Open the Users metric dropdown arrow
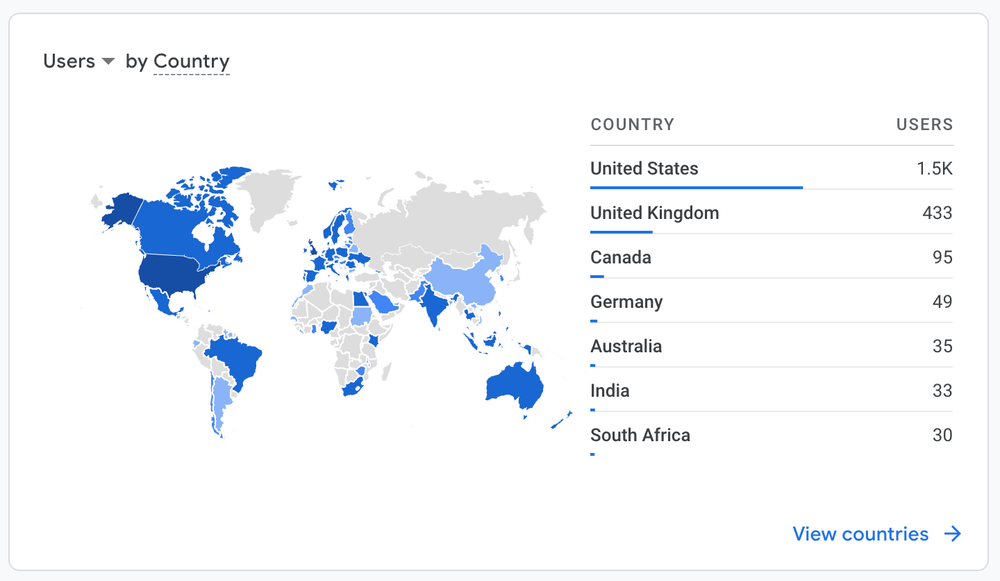 coord(108,61)
